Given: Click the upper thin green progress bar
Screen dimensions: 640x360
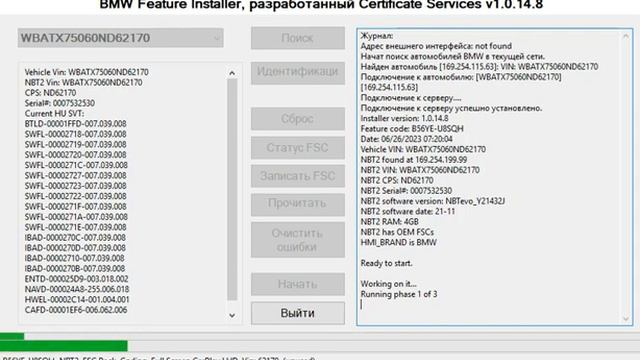Looking at the screenshot, I should pyautogui.click(x=12, y=336).
